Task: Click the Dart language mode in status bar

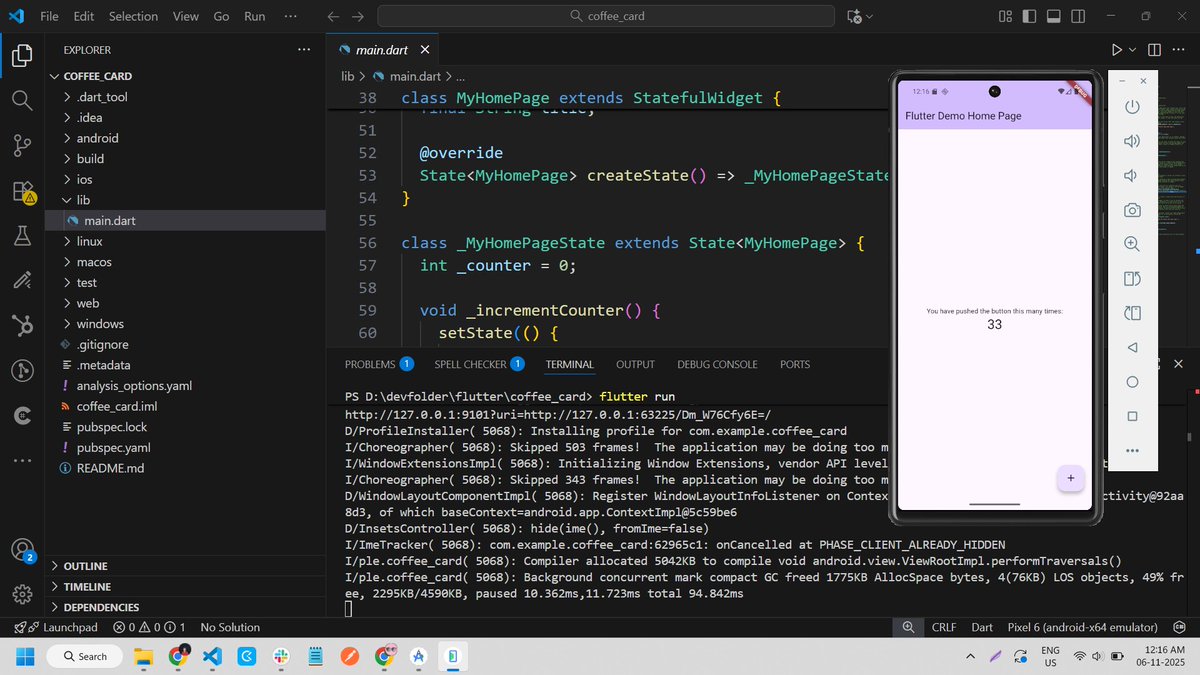Action: pyautogui.click(x=982, y=627)
